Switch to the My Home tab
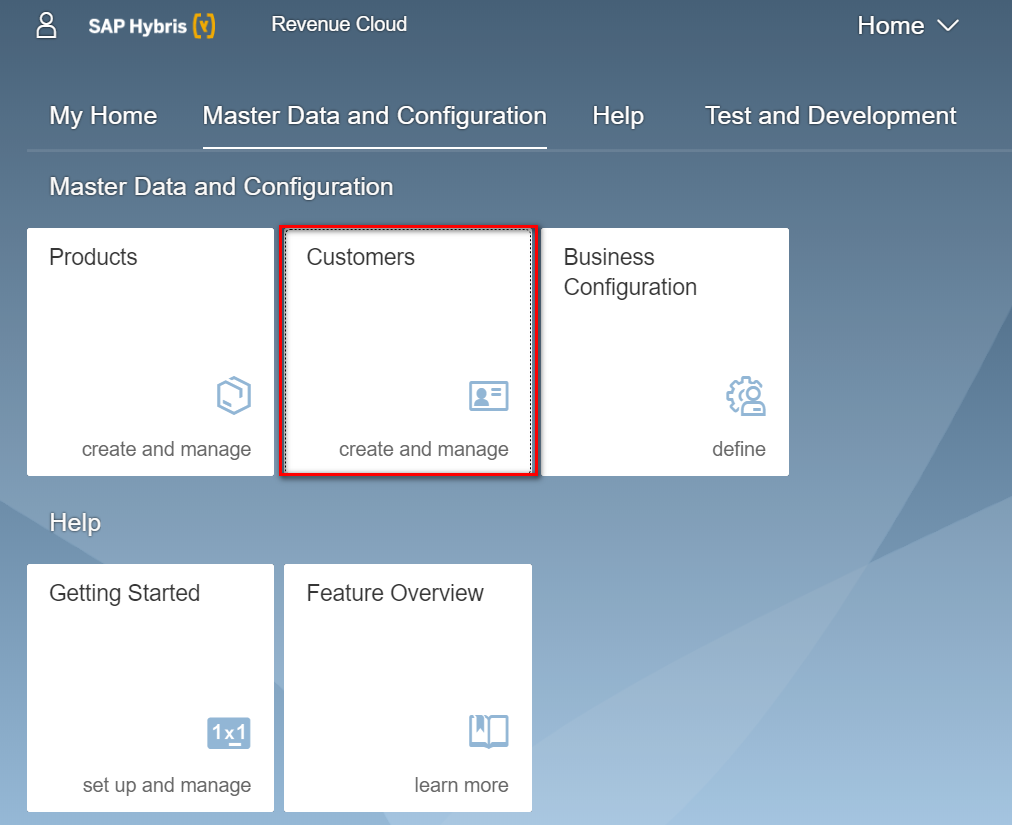 [x=103, y=116]
